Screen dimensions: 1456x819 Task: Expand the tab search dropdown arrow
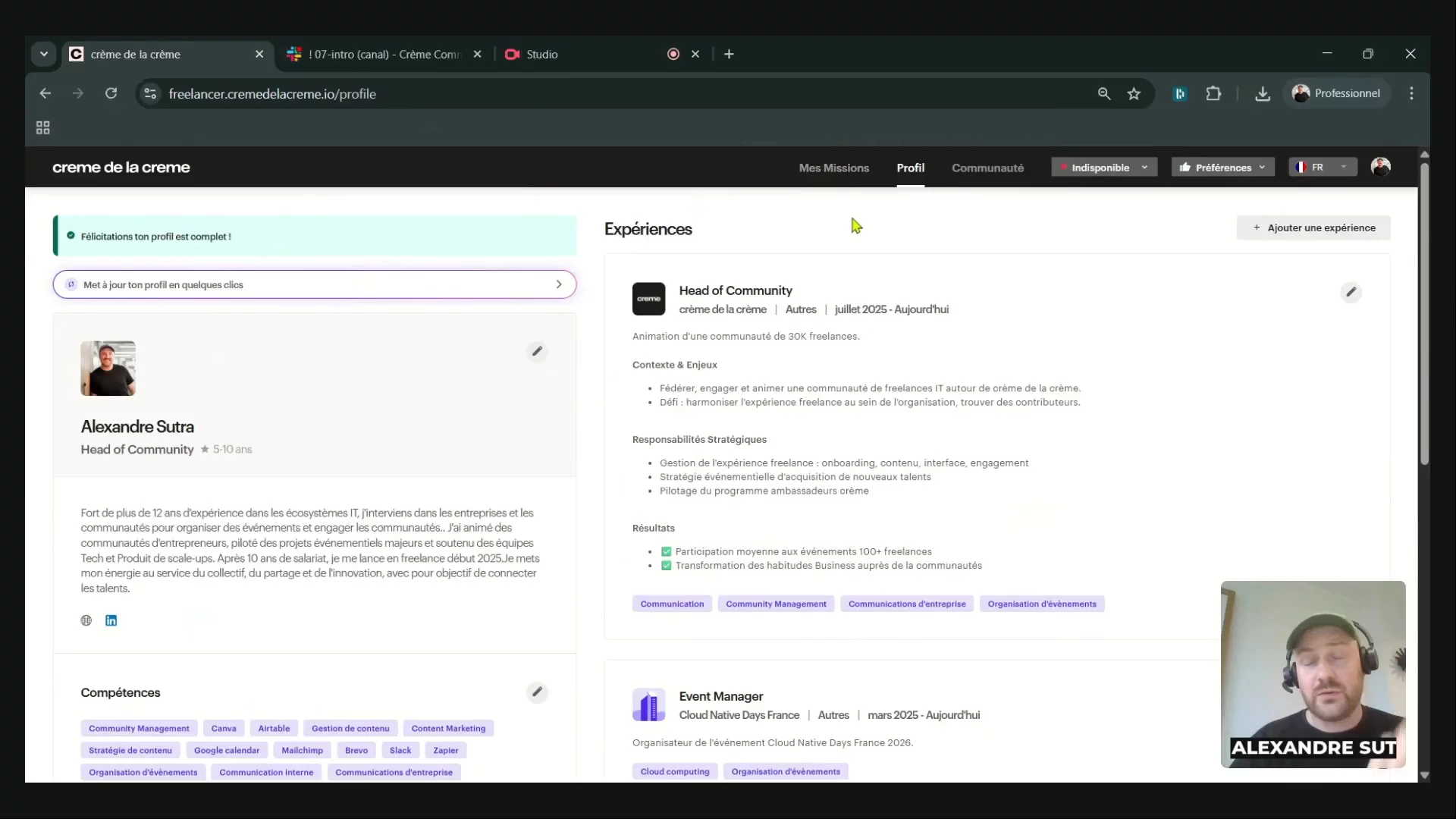point(44,54)
